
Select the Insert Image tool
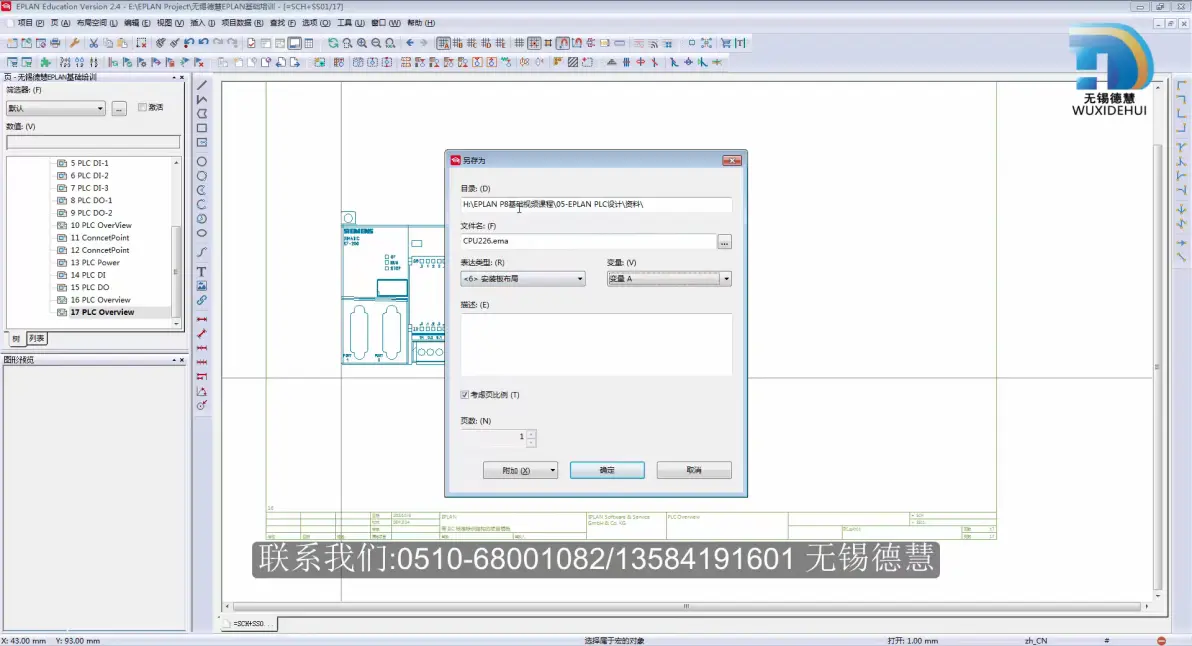pyautogui.click(x=201, y=286)
